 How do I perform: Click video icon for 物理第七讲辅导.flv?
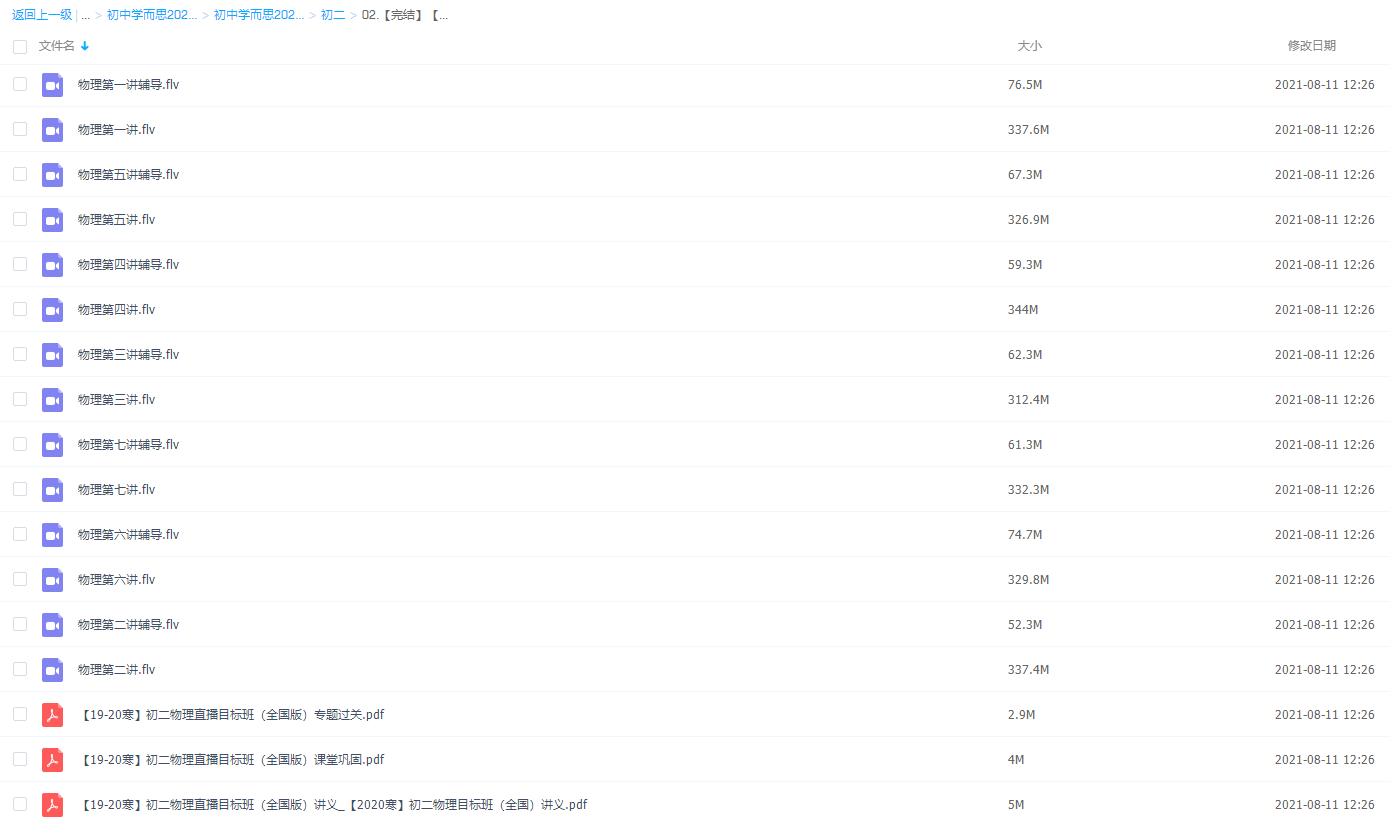(52, 445)
